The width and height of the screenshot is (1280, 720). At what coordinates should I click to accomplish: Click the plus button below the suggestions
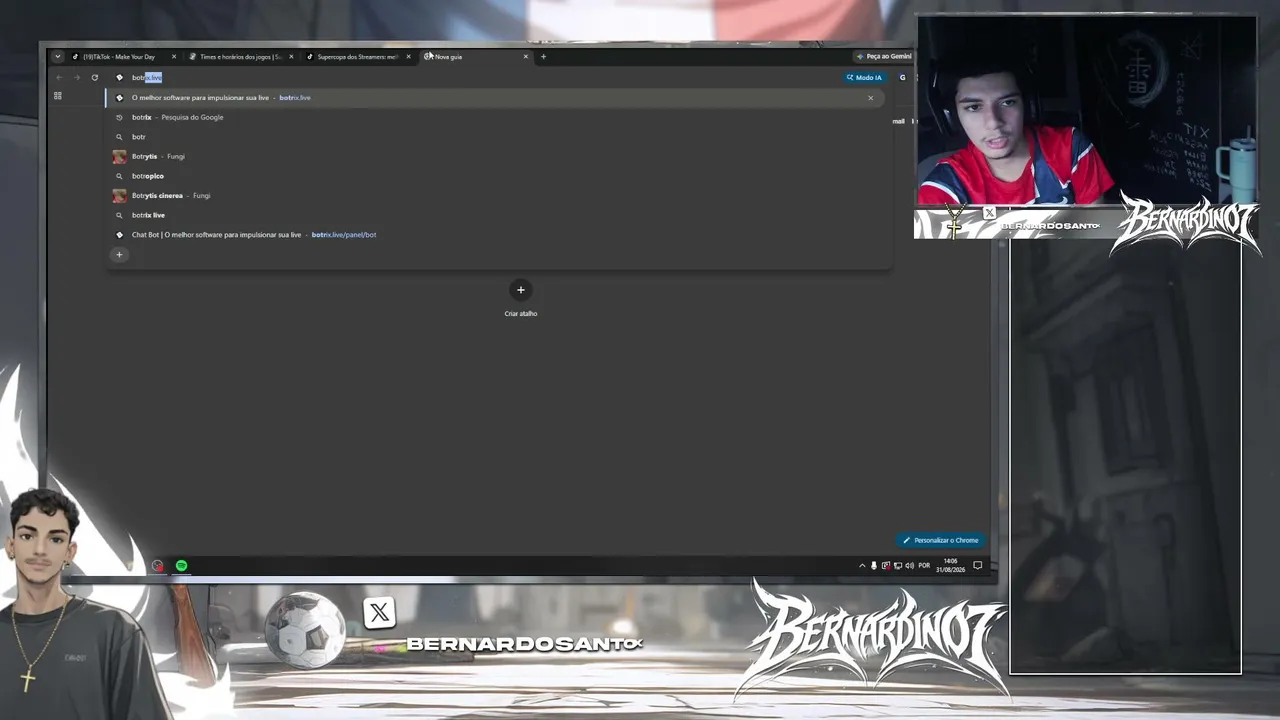pyautogui.click(x=119, y=255)
